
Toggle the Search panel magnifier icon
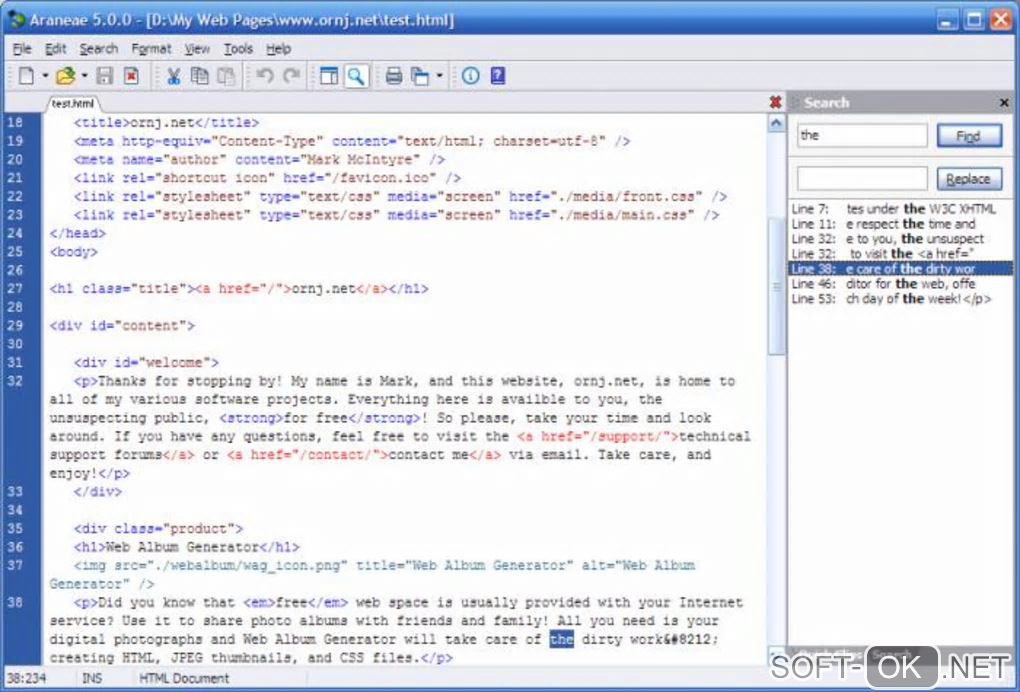(x=356, y=76)
